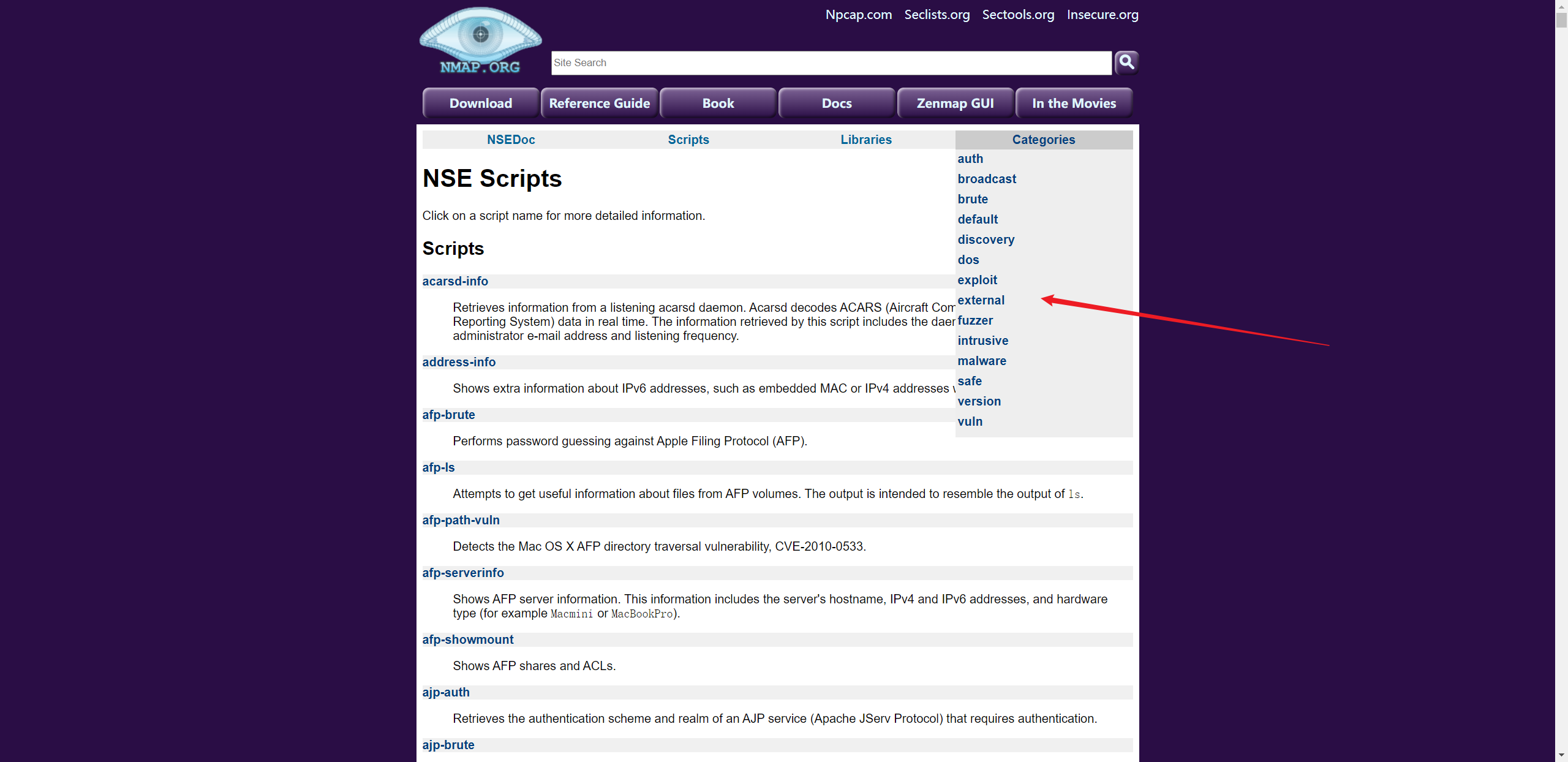Click the Nmap.org eye logo

tap(480, 40)
